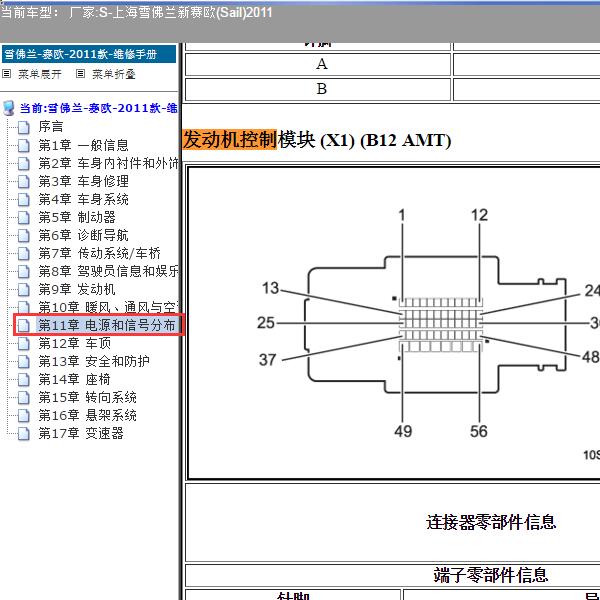Open 第10章 暖风、通风与空调
Viewport: 600px width, 600px height.
point(108,307)
